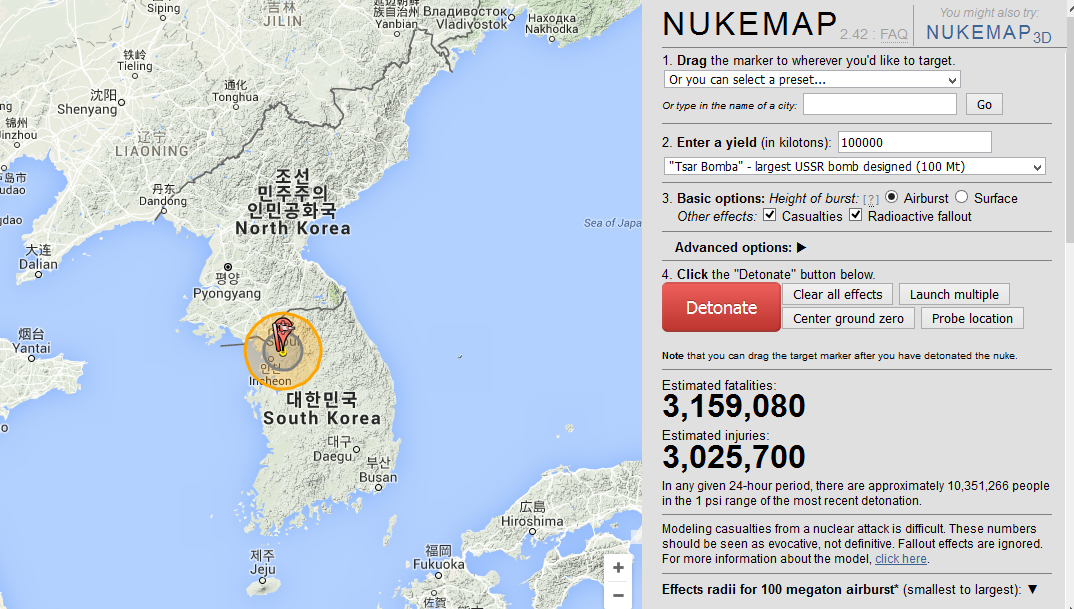The height and width of the screenshot is (609, 1074).
Task: Open the height of burst help [?] link
Action: point(871,199)
